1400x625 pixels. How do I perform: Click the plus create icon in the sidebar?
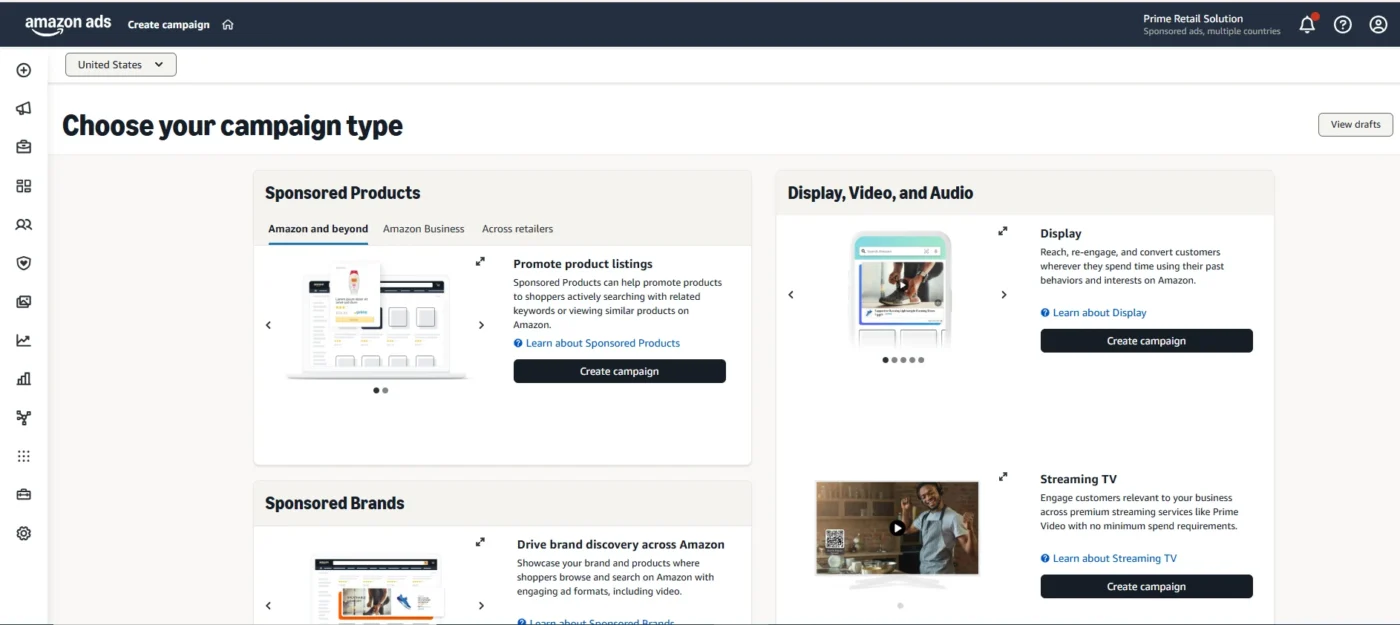[x=24, y=70]
